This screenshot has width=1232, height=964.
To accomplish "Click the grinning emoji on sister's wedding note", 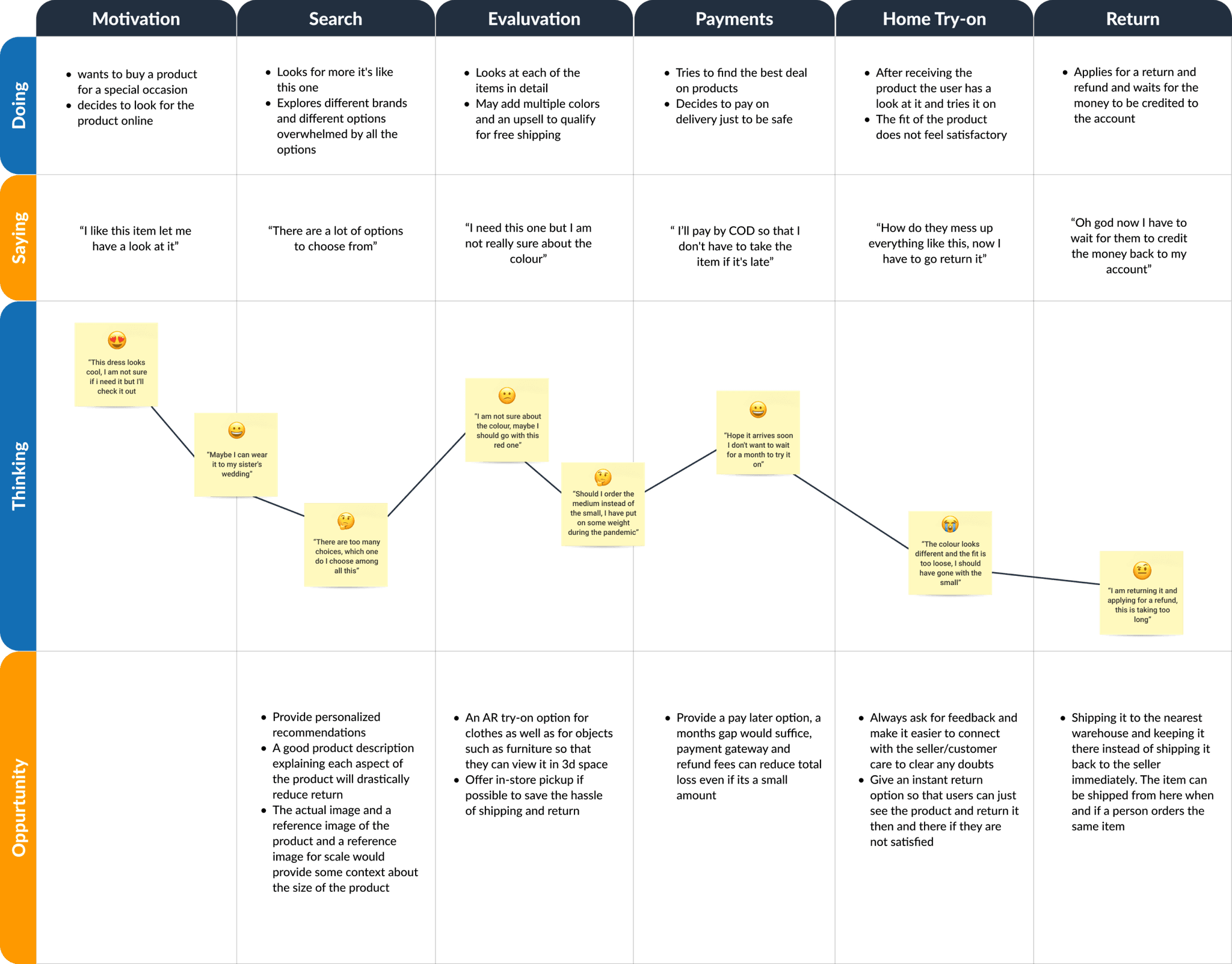I will pyautogui.click(x=236, y=430).
